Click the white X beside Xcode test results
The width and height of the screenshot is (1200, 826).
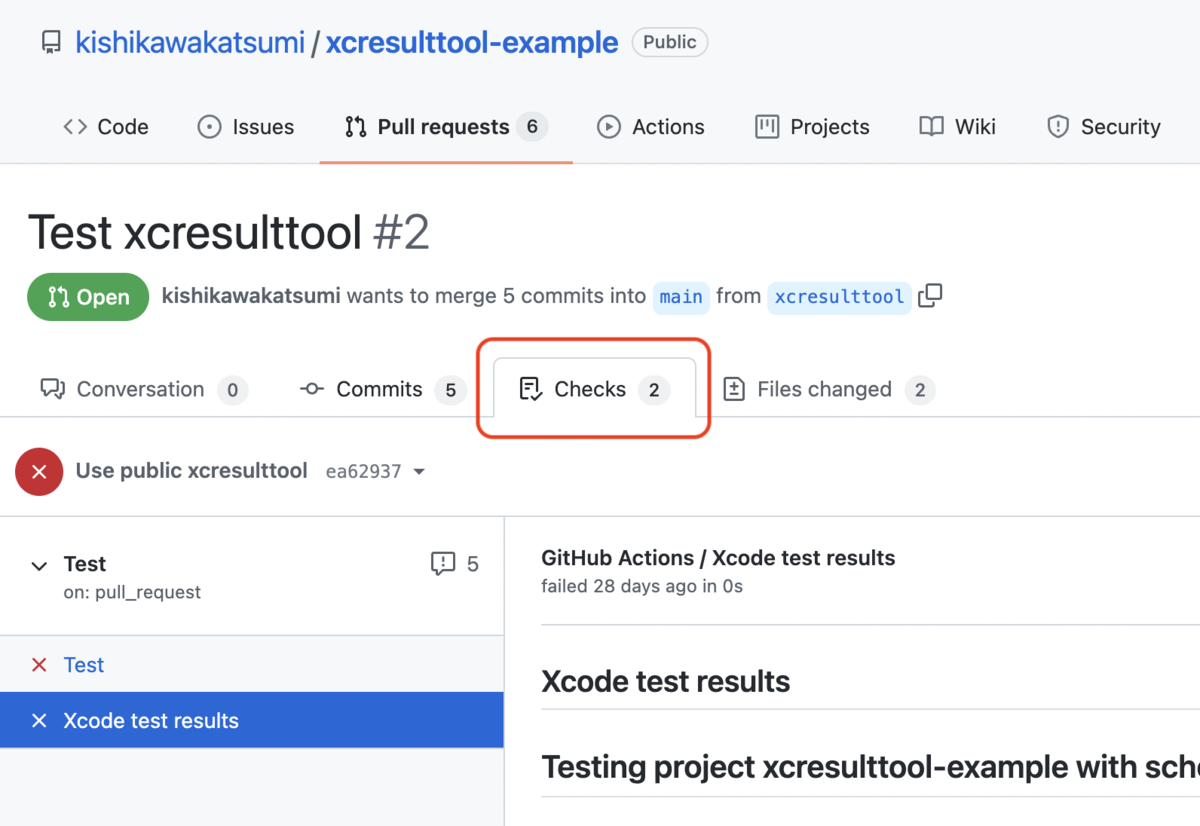39,721
